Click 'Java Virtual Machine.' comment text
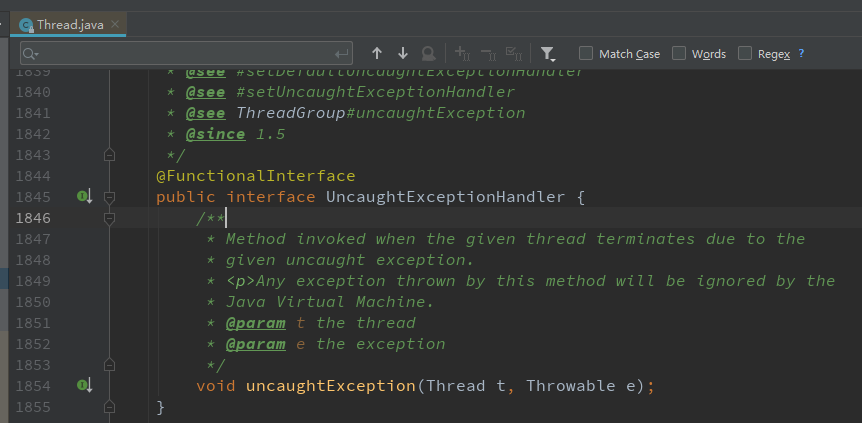Viewport: 862px width, 423px height. (x=330, y=302)
